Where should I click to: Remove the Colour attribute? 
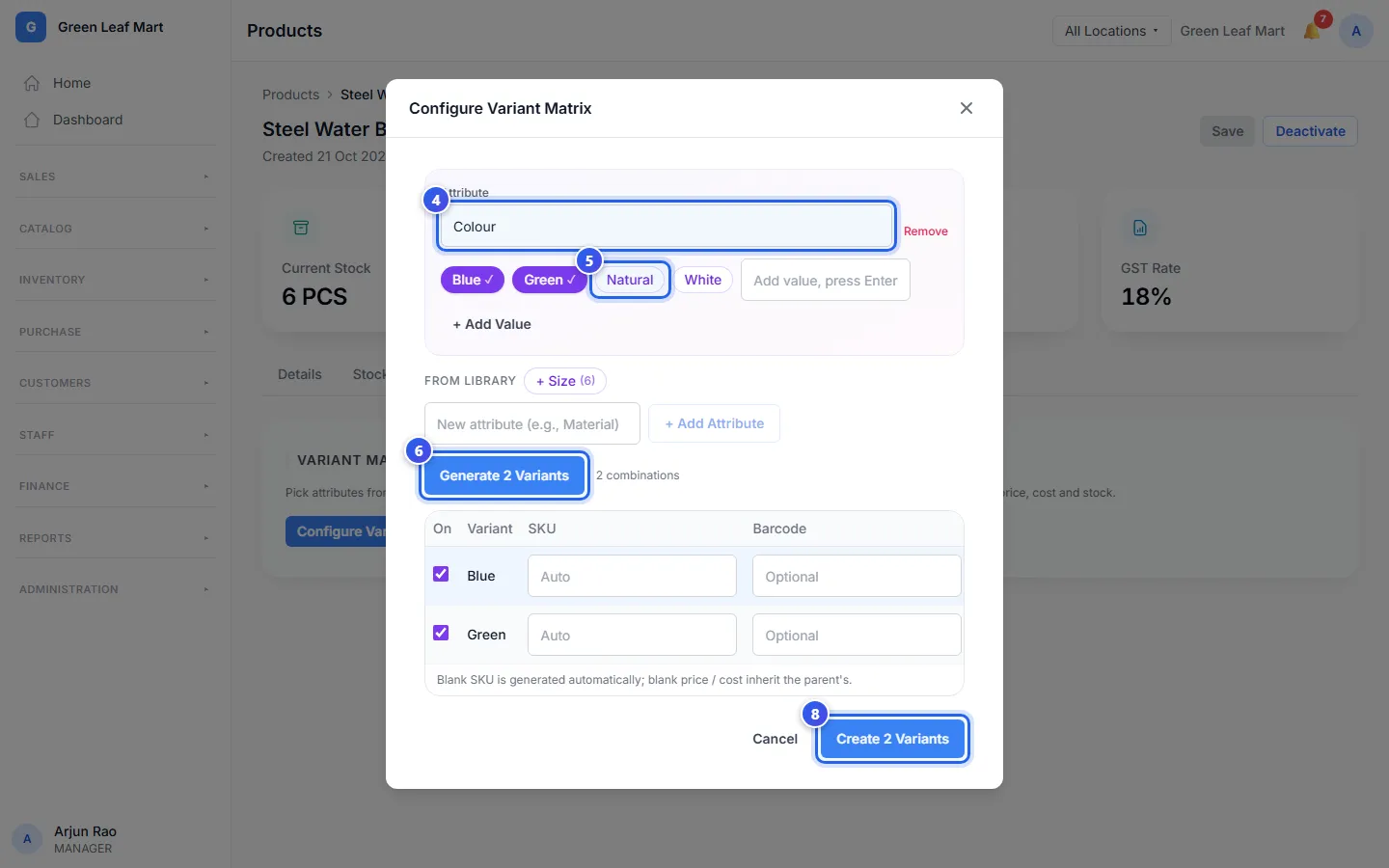coord(926,231)
